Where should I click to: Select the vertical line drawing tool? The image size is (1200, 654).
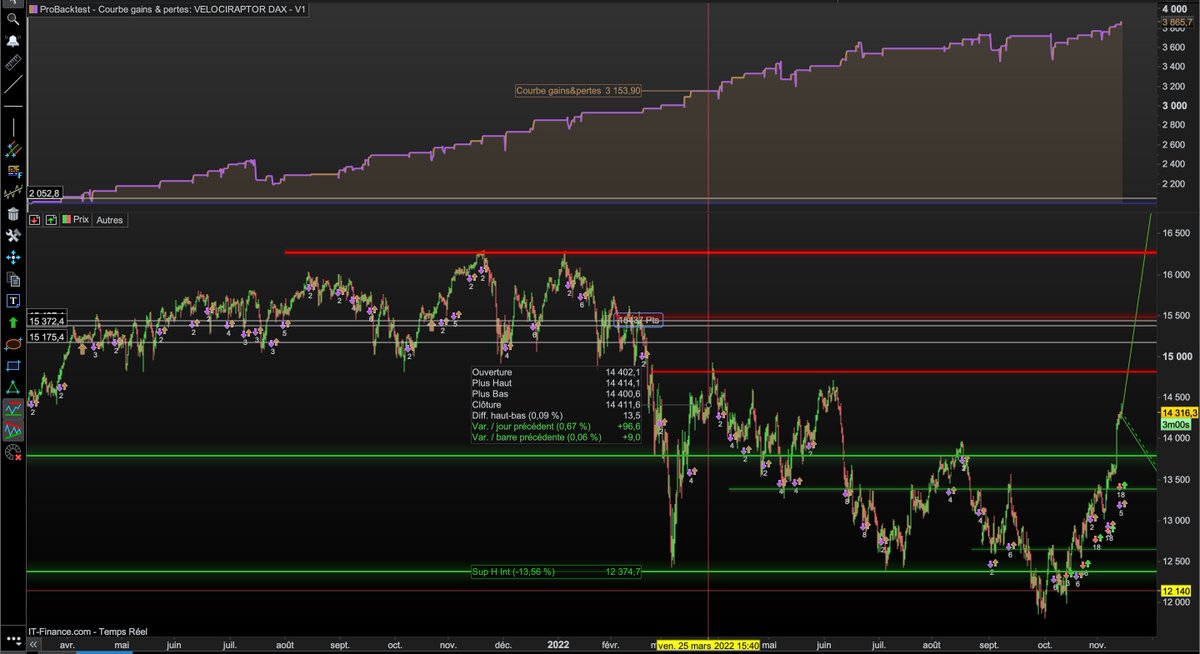coord(13,127)
